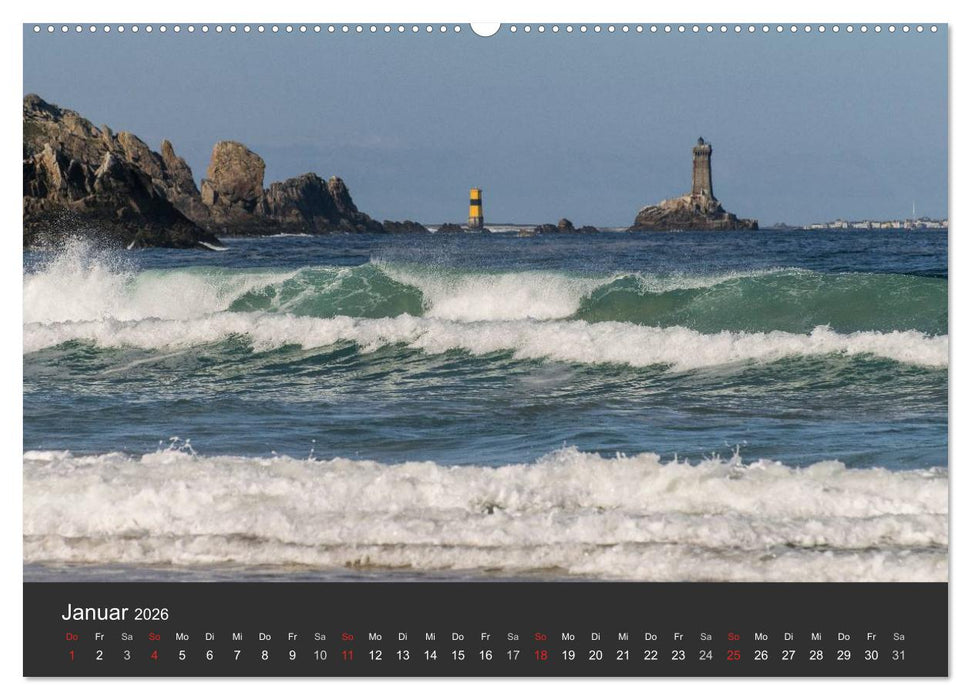Screen dimensions: 971x700
Task: Select the Mi weekday header
Action: click(x=236, y=635)
